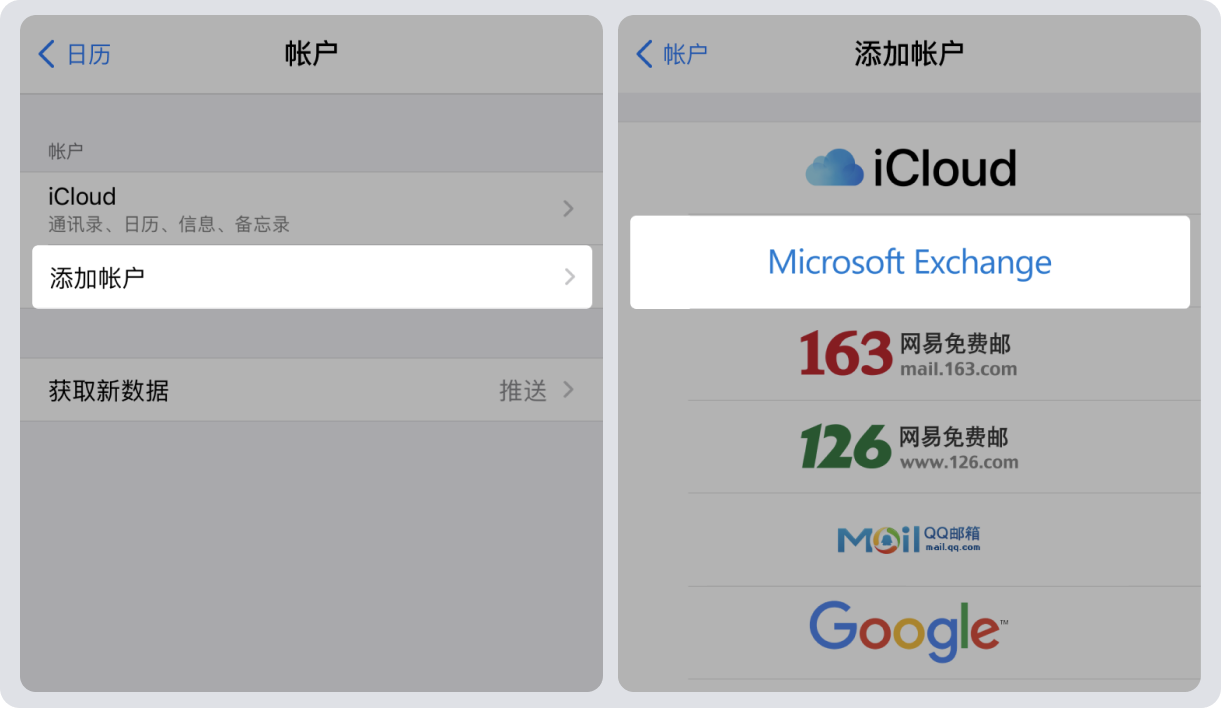Go back to 日历 settings
The image size is (1221, 708).
point(74,54)
